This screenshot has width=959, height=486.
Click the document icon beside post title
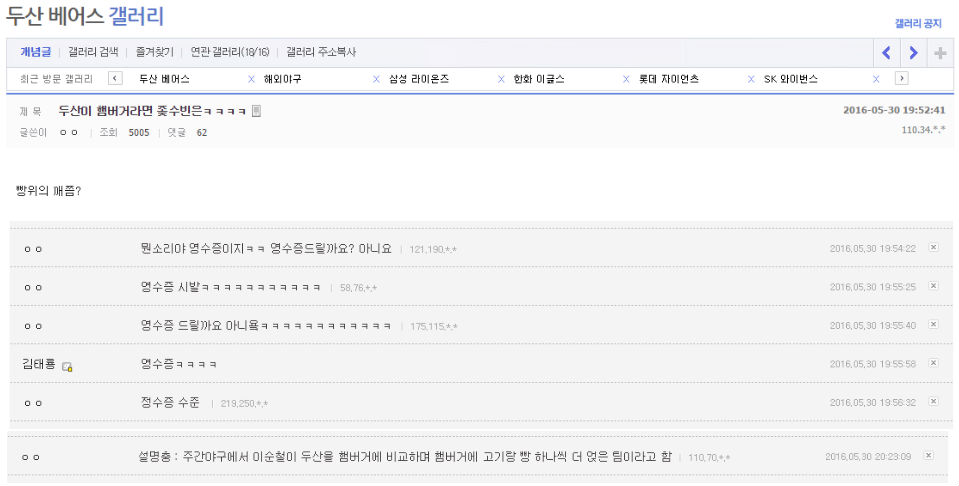pyautogui.click(x=256, y=111)
